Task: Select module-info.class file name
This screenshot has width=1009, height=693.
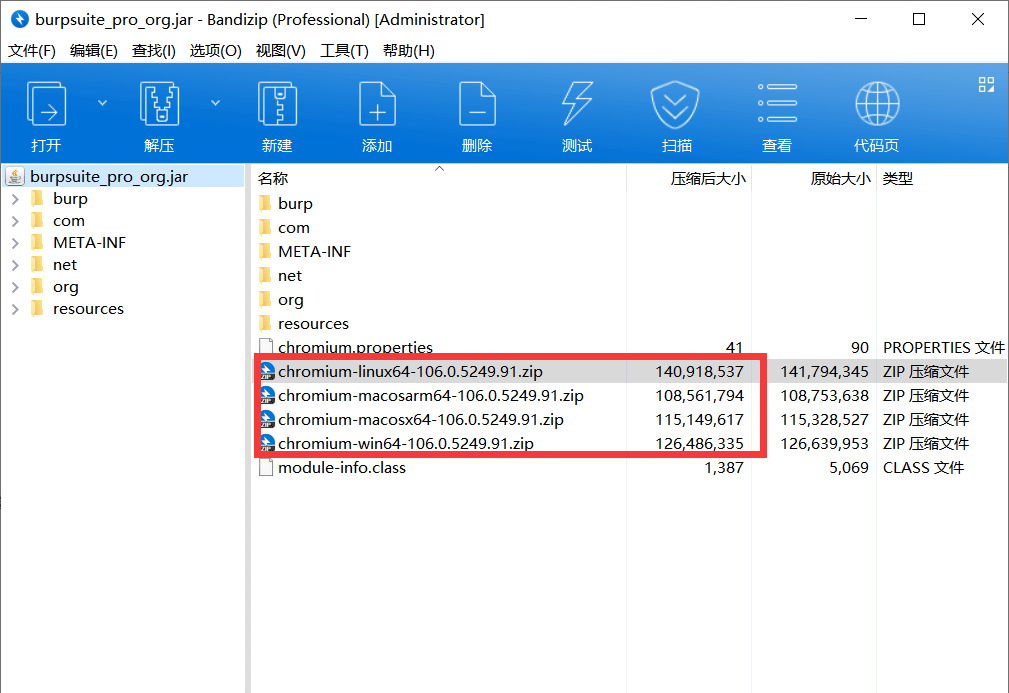Action: point(342,467)
